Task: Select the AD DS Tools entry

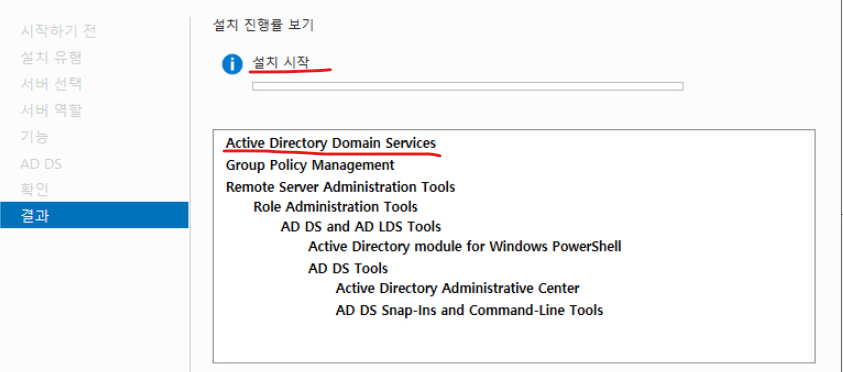Action: 348,268
